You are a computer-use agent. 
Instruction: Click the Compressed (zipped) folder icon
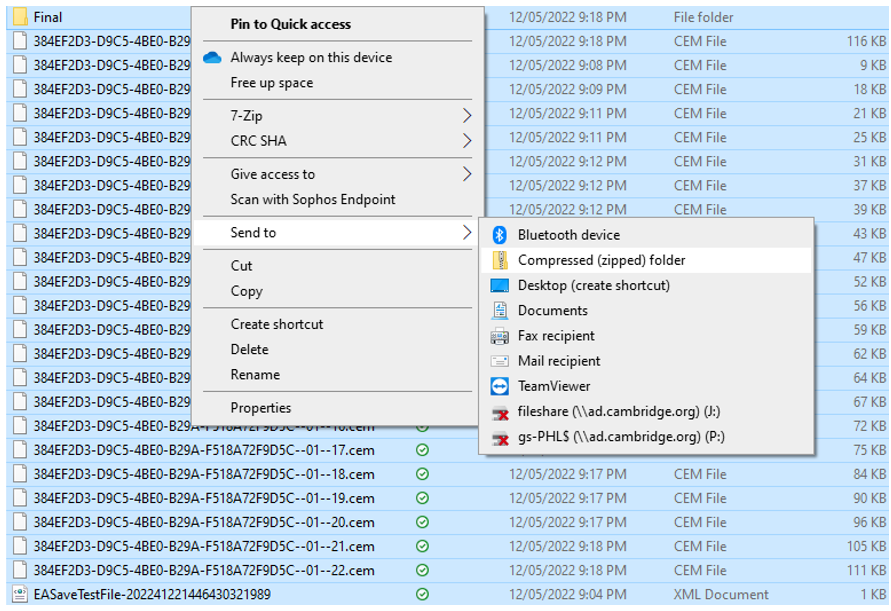coord(500,260)
